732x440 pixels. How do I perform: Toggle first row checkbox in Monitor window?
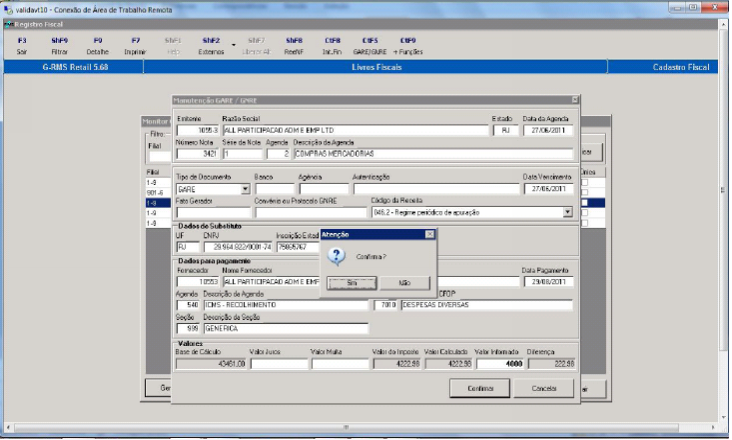[584, 182]
